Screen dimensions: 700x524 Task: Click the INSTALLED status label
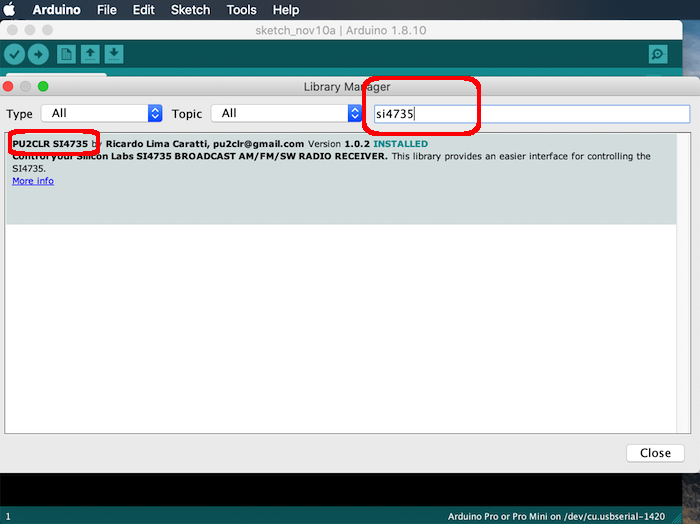tap(400, 144)
